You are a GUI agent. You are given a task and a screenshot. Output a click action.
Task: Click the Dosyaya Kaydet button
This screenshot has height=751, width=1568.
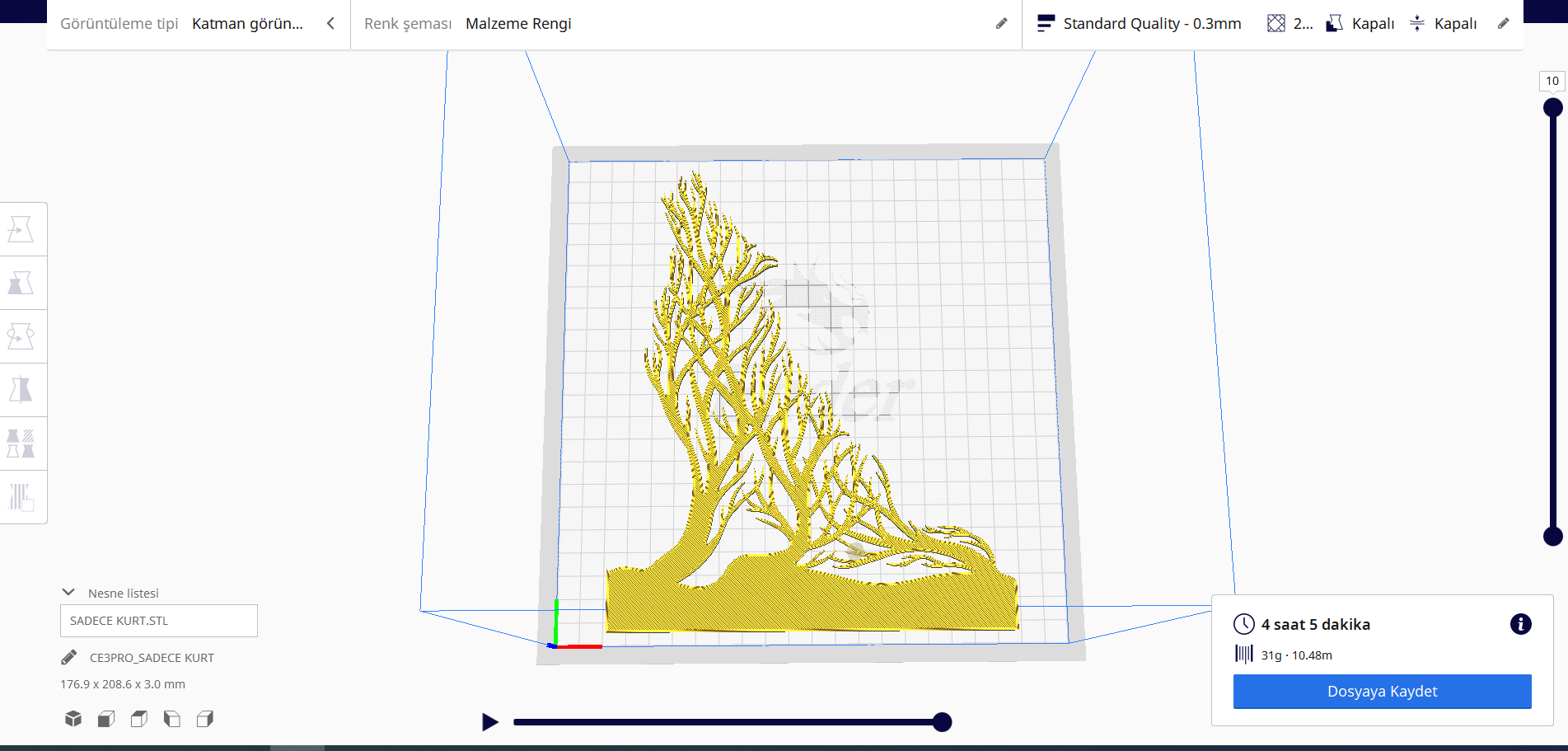[x=1381, y=692]
